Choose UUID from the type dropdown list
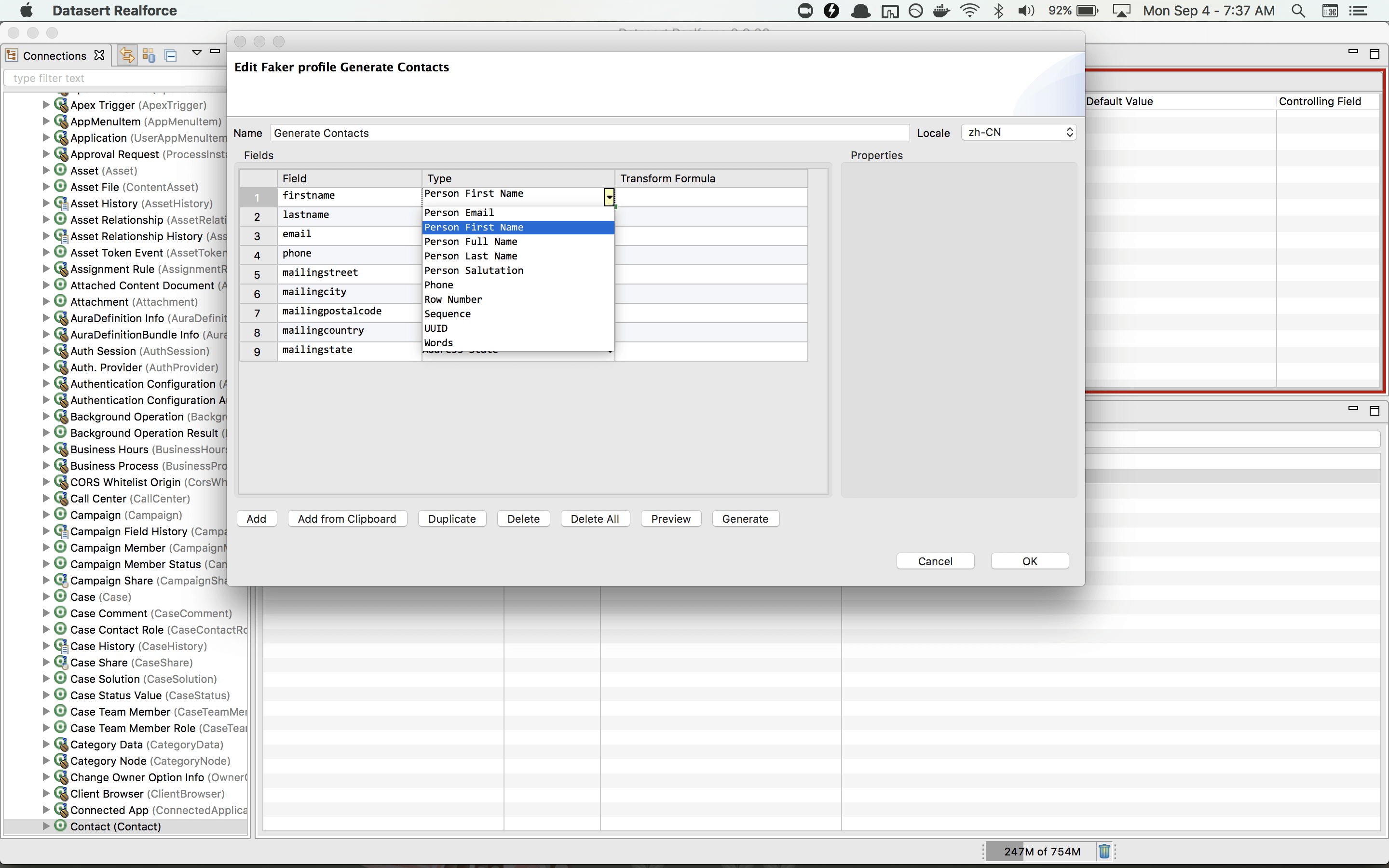 pos(436,328)
